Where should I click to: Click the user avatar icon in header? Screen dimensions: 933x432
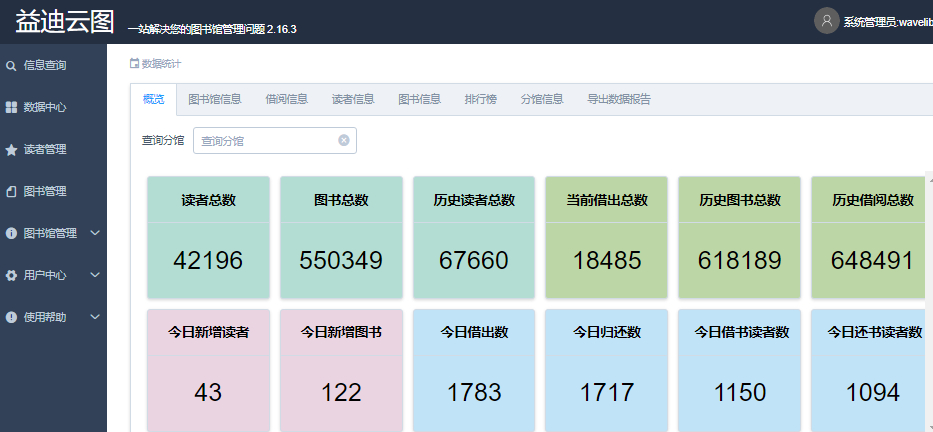pos(826,21)
